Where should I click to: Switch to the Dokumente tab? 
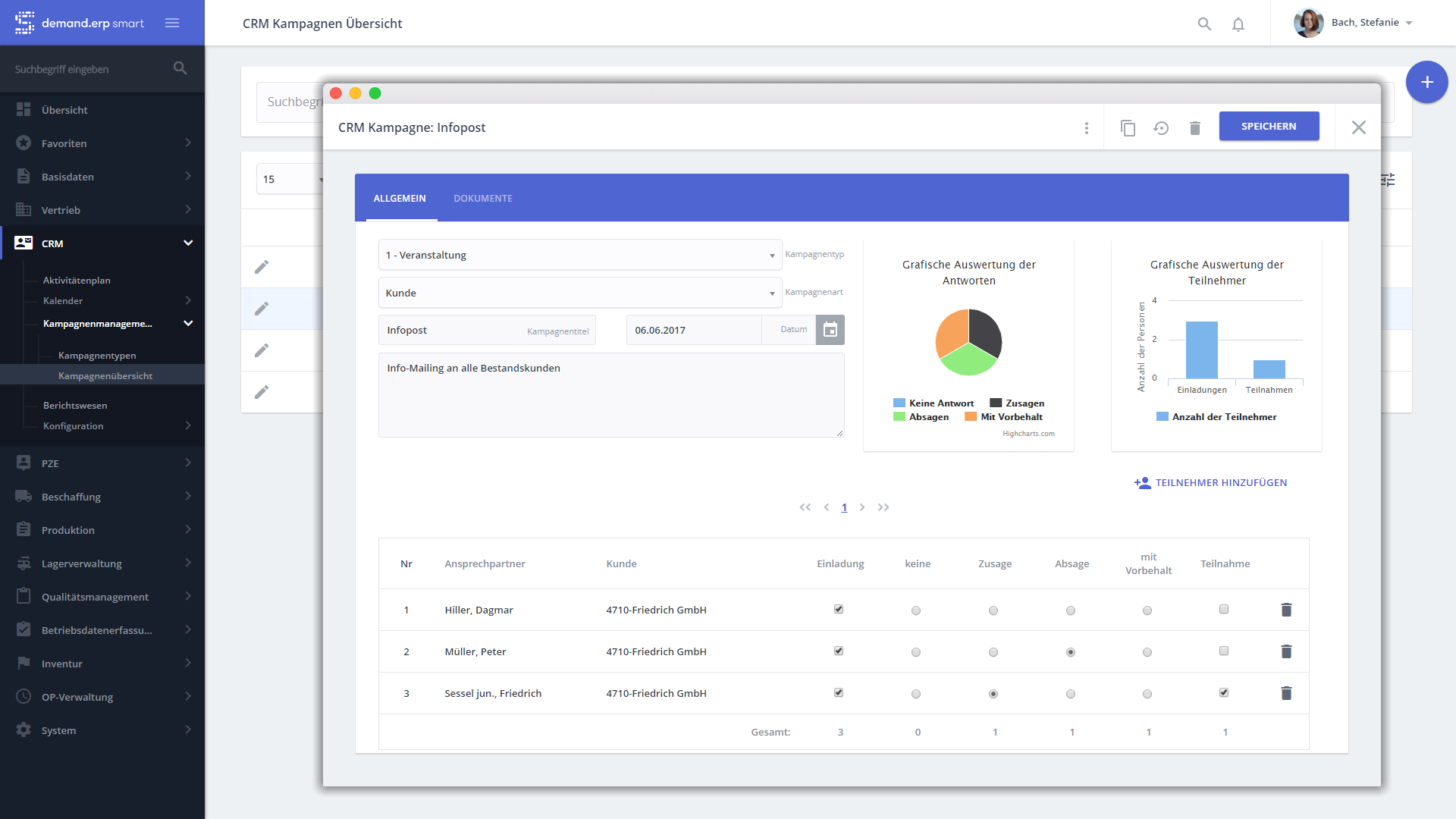tap(483, 199)
